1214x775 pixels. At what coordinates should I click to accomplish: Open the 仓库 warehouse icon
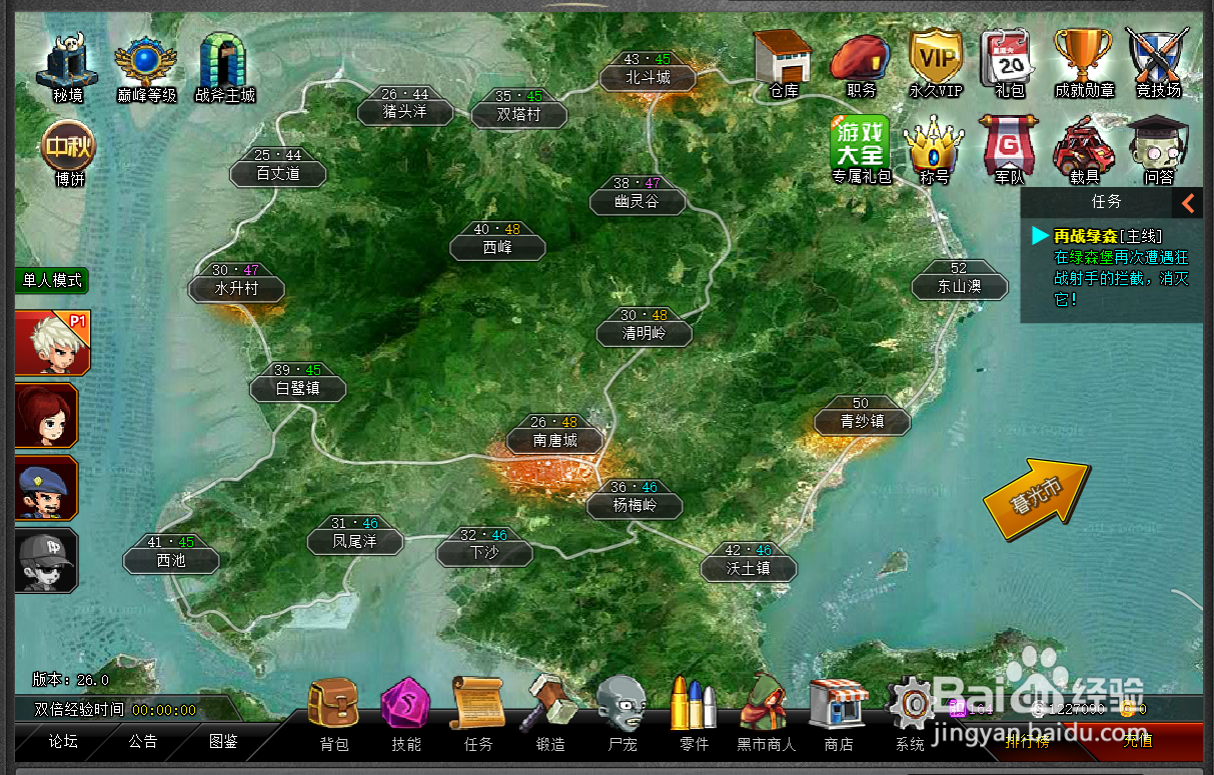click(783, 63)
